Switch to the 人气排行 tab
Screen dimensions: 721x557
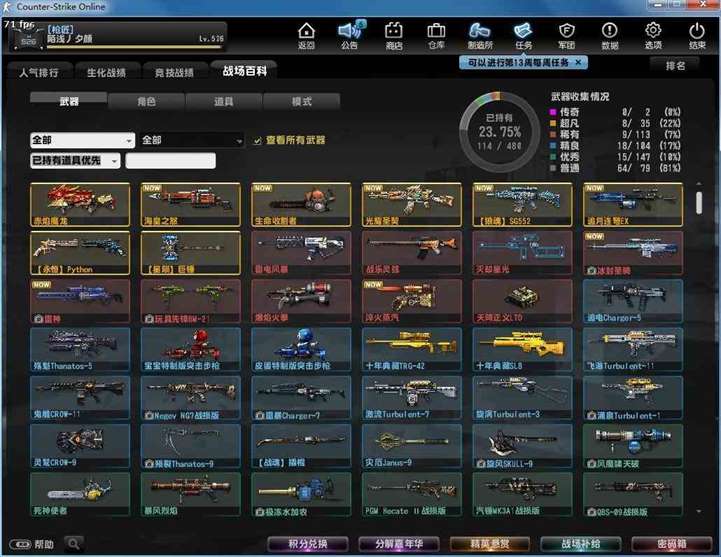click(x=40, y=72)
